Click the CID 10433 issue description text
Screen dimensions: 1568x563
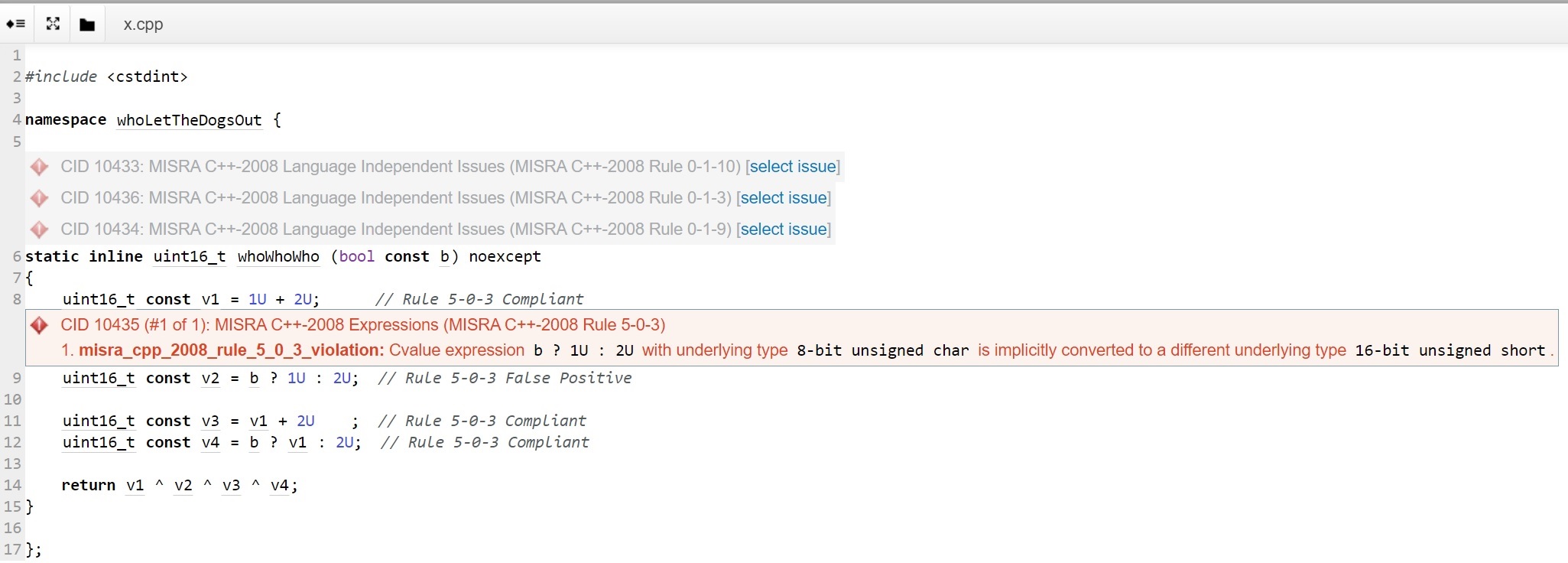pos(401,167)
